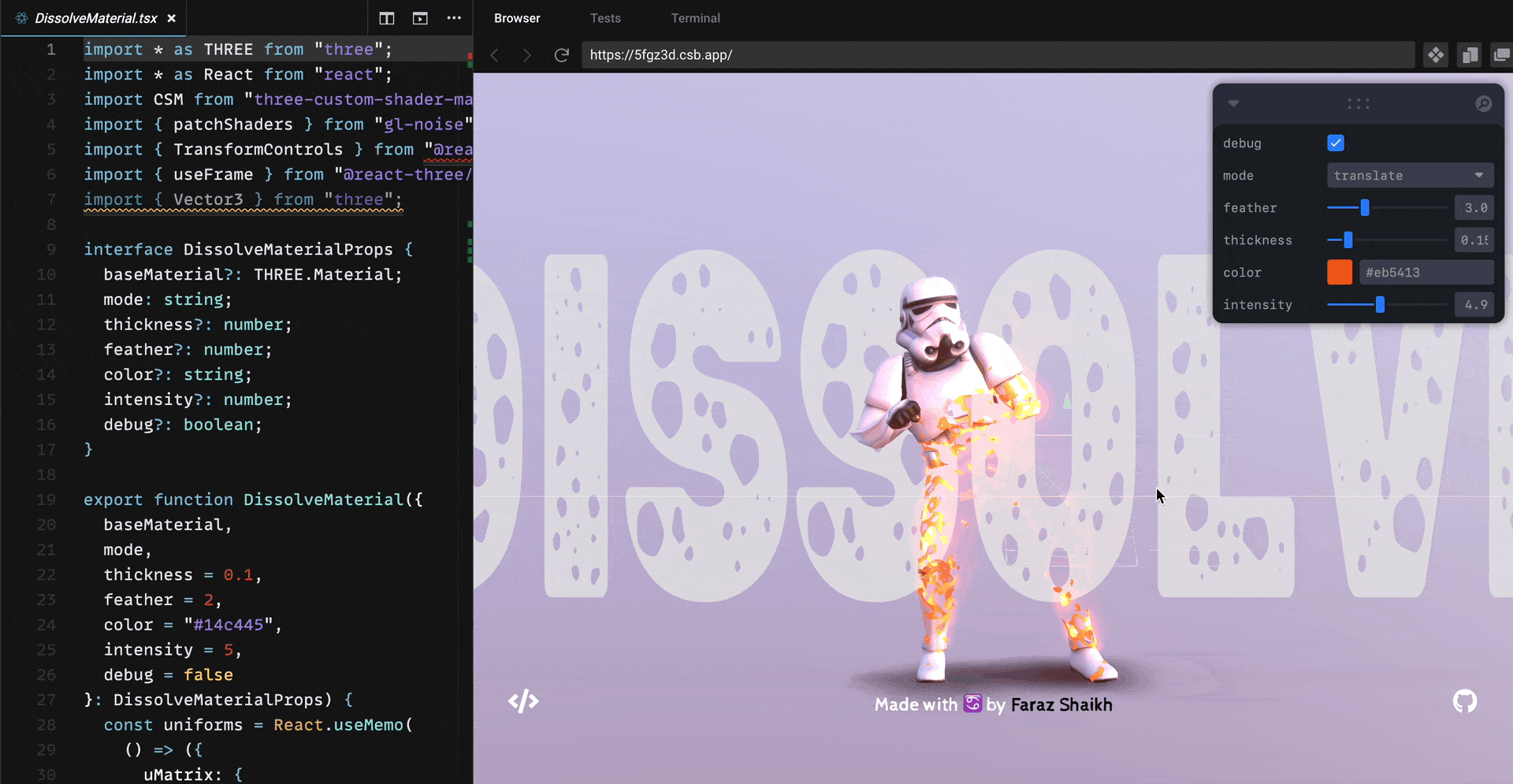Screen dimensions: 1513x784
Task: Uncheck the debug checkbox
Action: [1336, 143]
